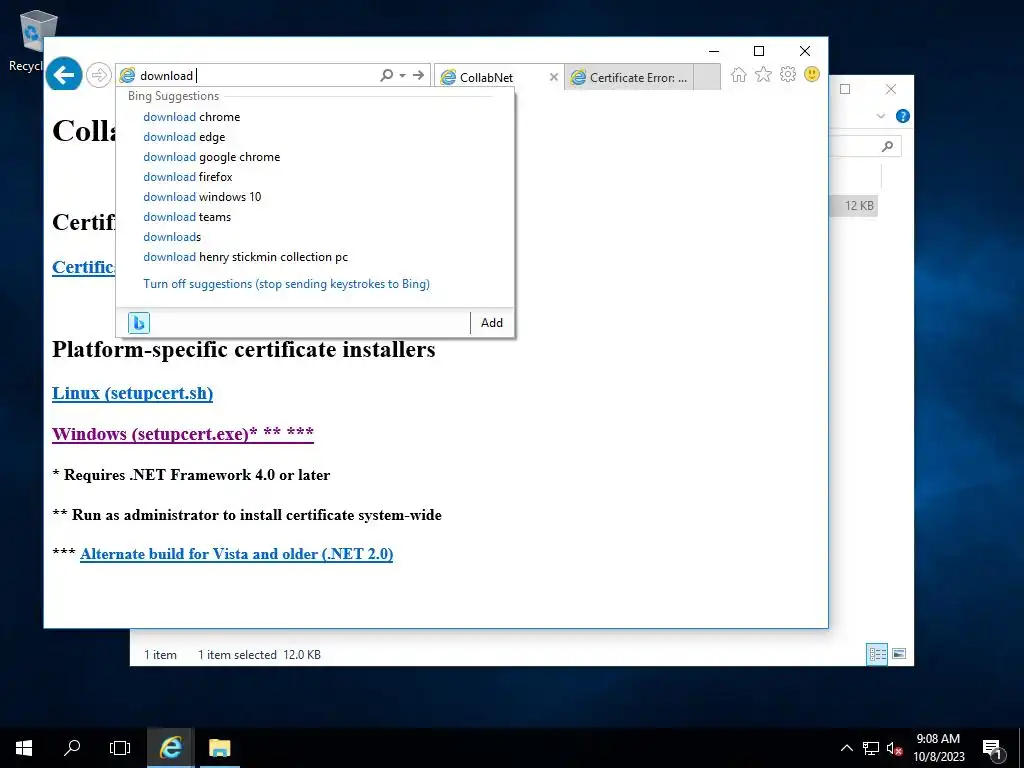Image resolution: width=1024 pixels, height=768 pixels.
Task: Maximize the File Explorer window
Action: coord(845,89)
